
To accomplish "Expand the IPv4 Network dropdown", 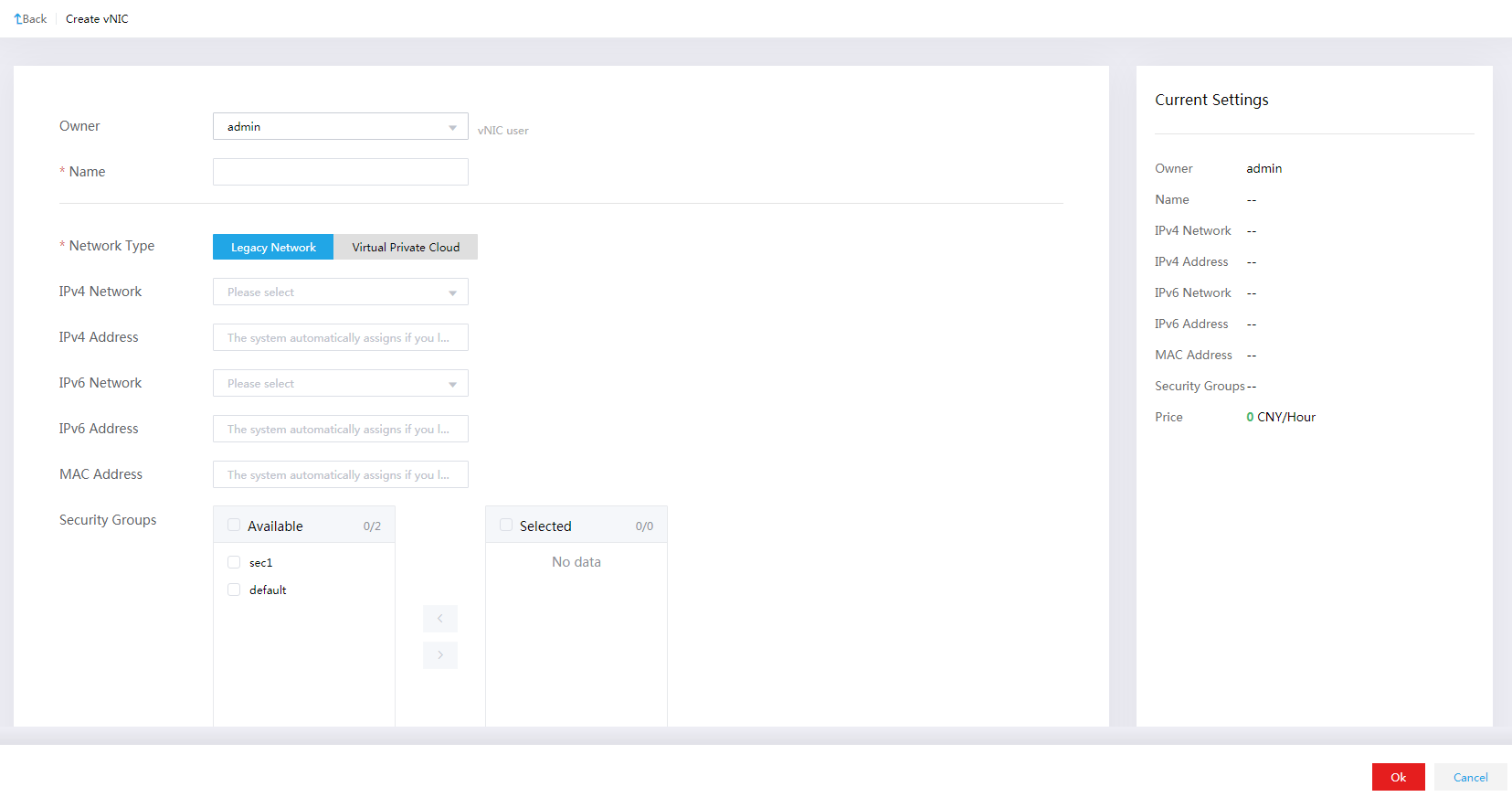I will 341,292.
